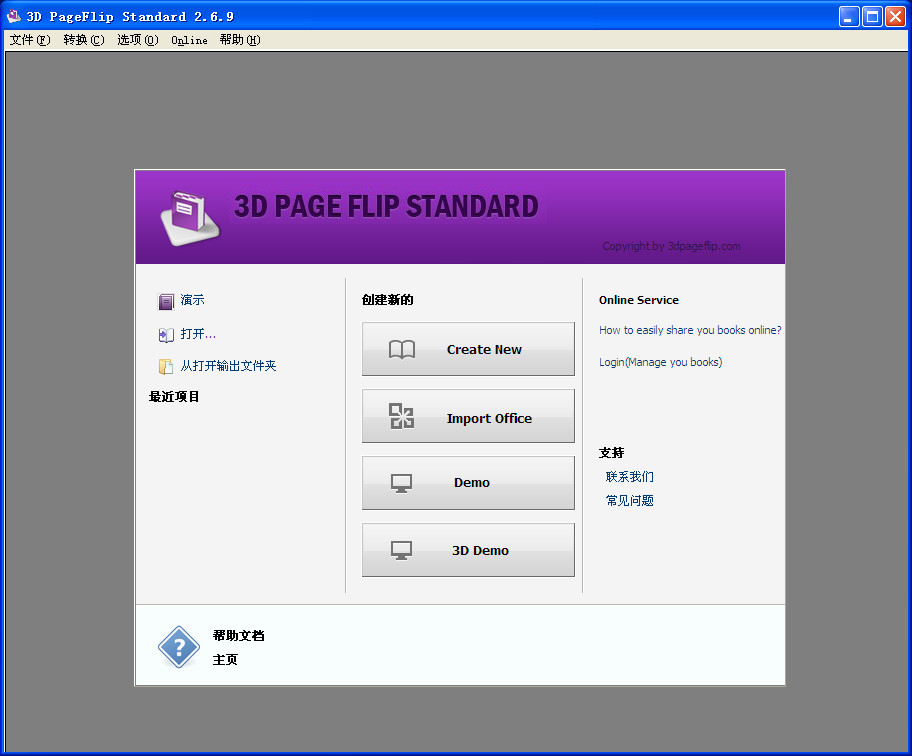This screenshot has width=912, height=756.
Task: Open the Online menu
Action: pyautogui.click(x=189, y=40)
